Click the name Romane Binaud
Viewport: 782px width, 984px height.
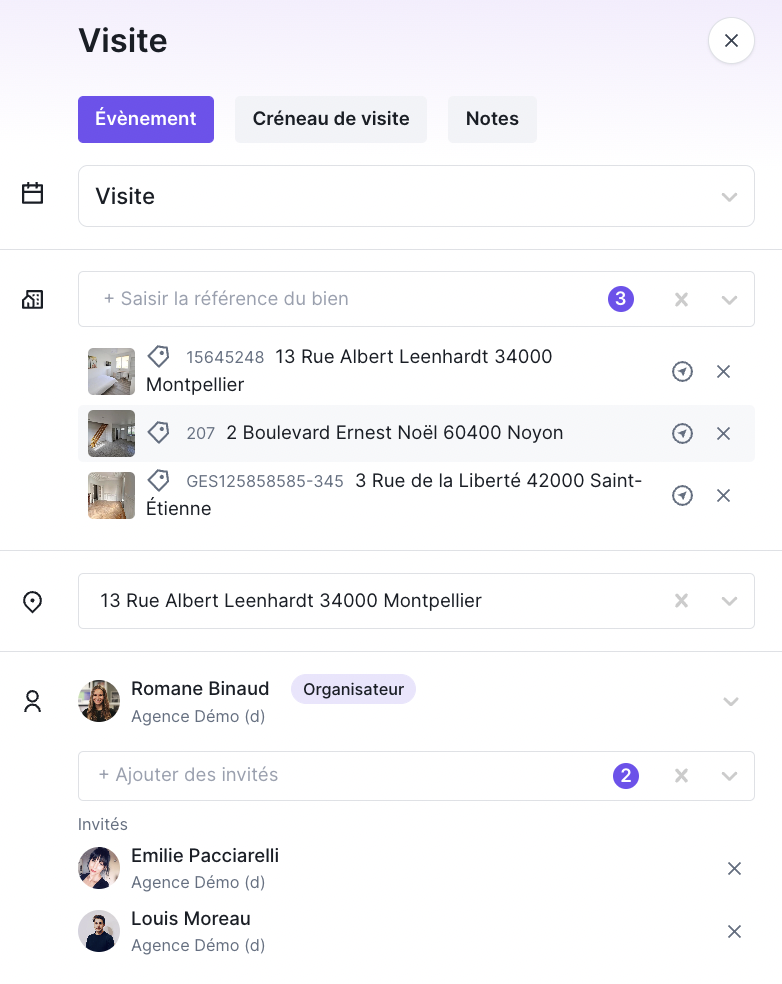(200, 688)
